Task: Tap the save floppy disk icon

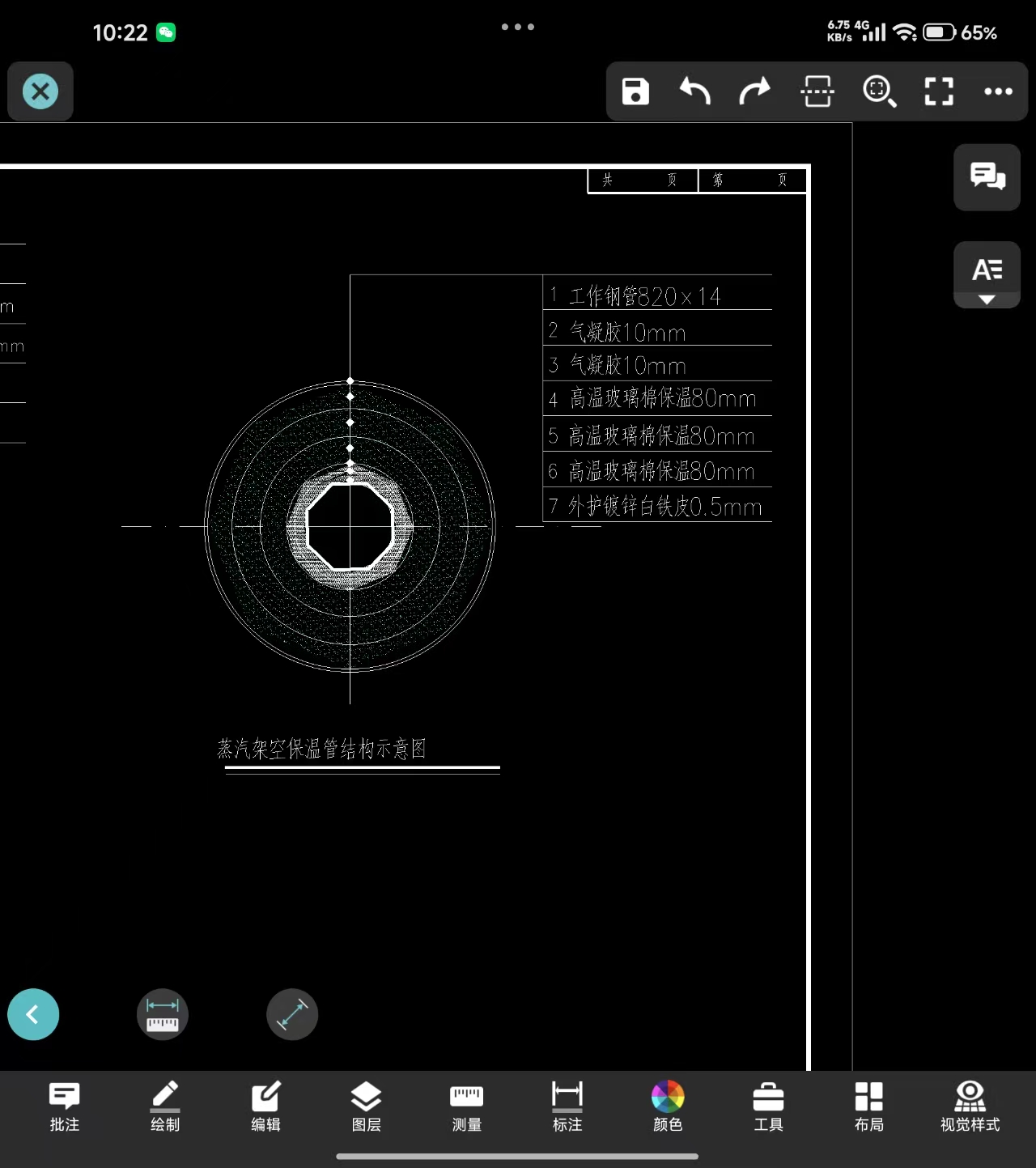Action: 635,91
